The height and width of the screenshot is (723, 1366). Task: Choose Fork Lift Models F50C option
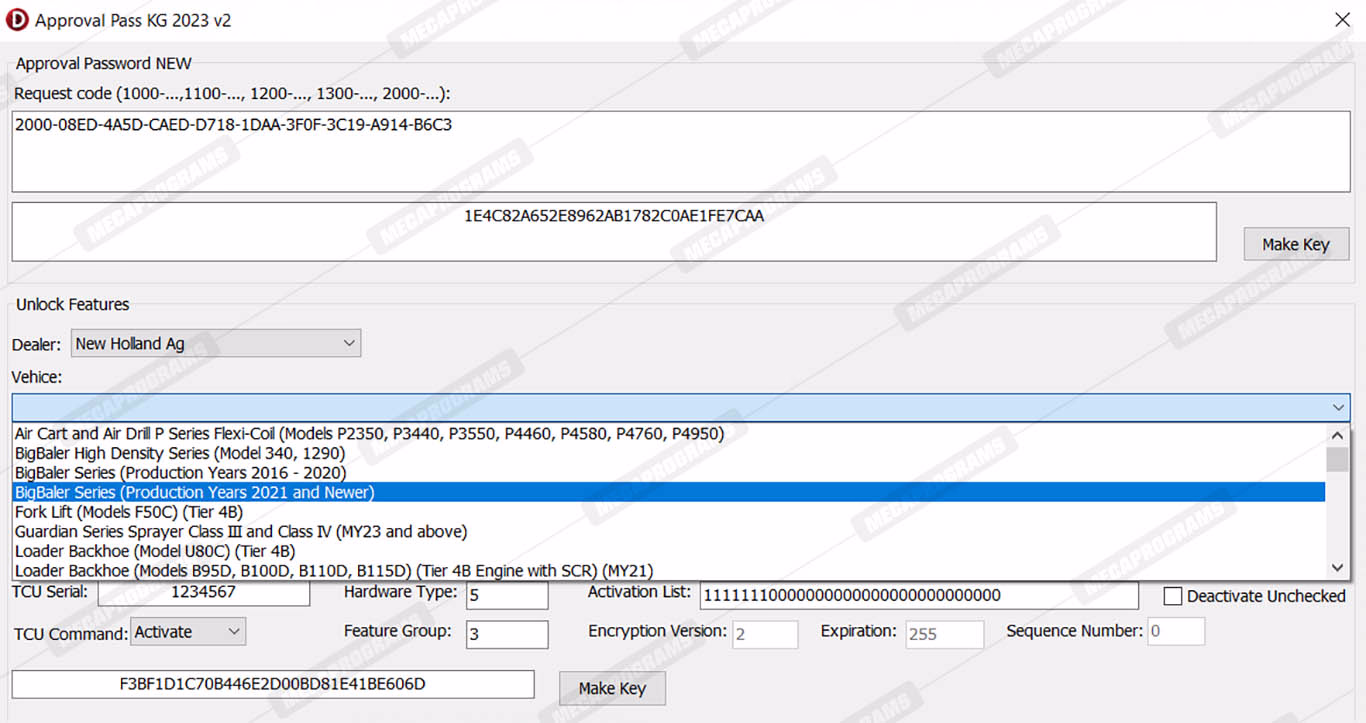pyautogui.click(x=129, y=512)
